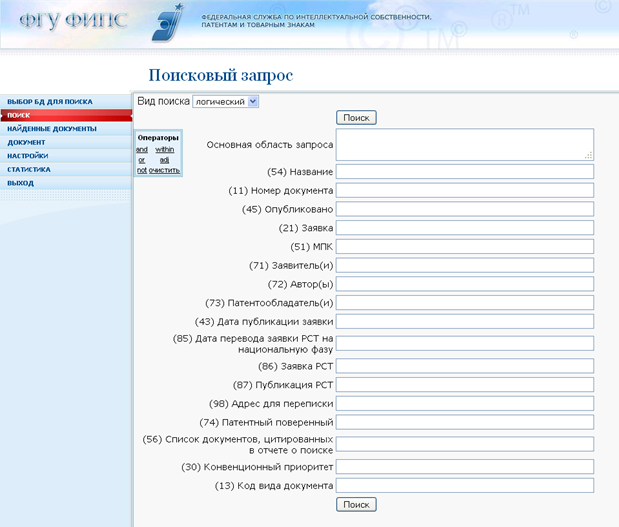619x527 pixels.
Task: Click the Основная область запроса textarea resize grip
Action: coord(589,156)
